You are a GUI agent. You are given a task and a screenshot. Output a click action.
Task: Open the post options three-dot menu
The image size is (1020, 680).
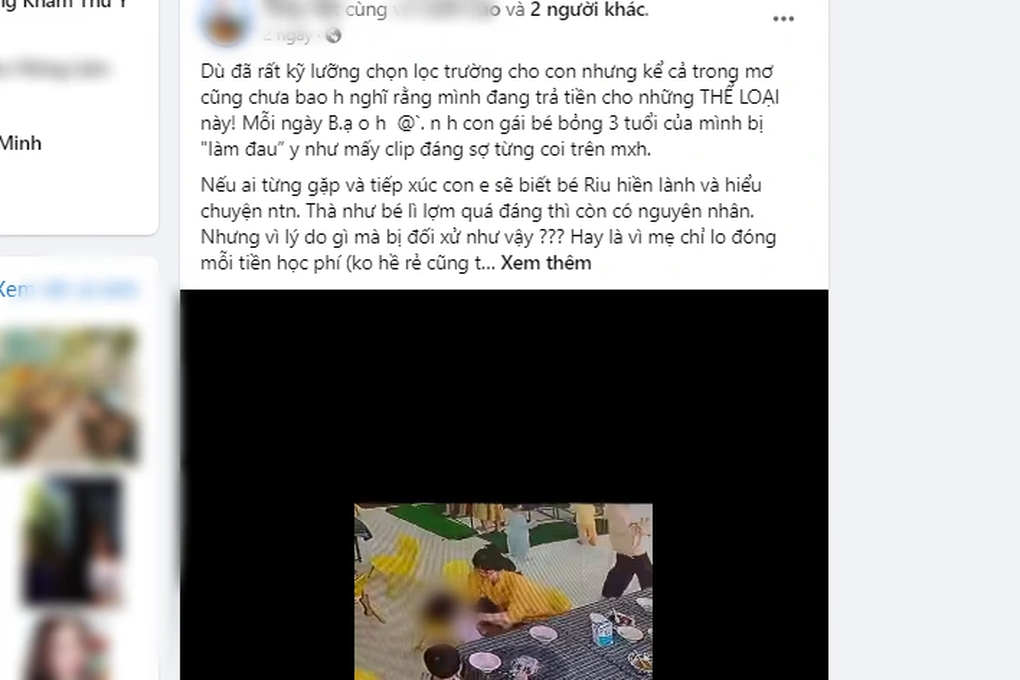coord(783,19)
